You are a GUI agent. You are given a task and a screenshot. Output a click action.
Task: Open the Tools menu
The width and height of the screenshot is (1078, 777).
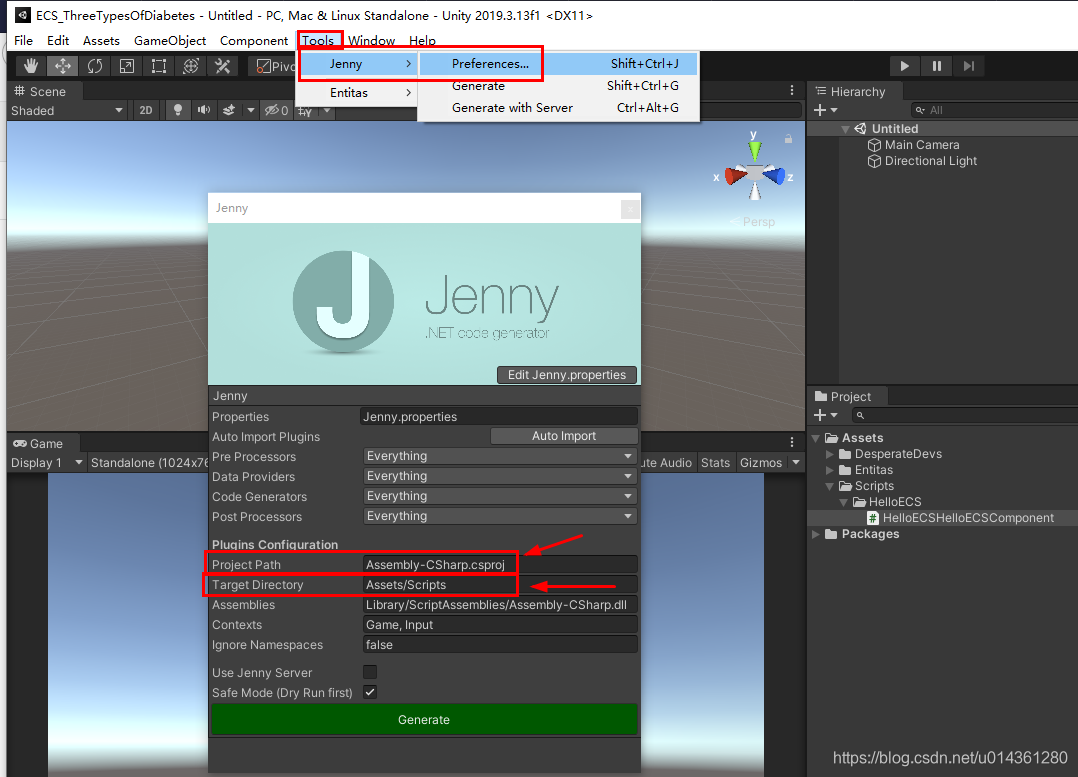(319, 40)
